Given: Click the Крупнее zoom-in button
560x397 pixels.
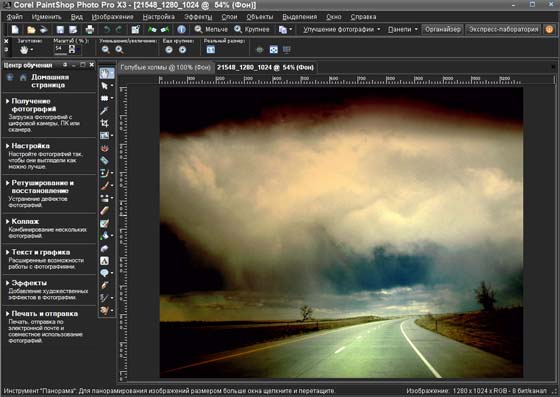Looking at the screenshot, I should (252, 29).
